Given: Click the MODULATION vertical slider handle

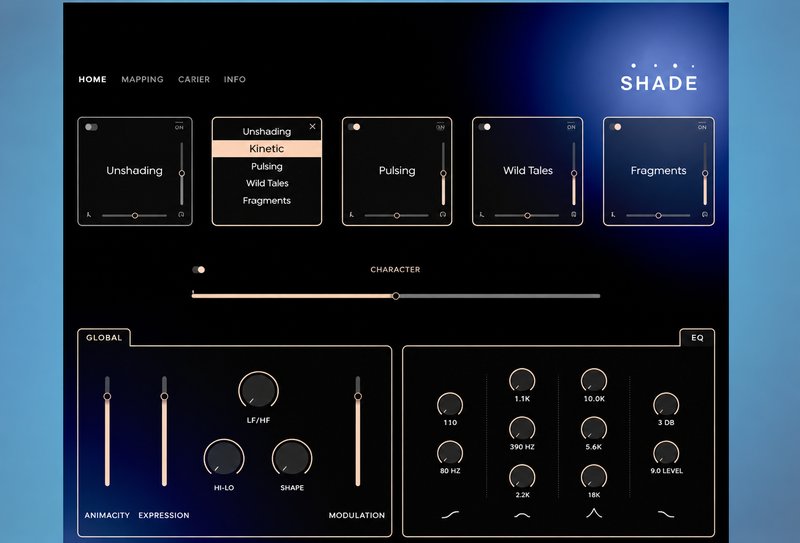Looking at the screenshot, I should click(x=358, y=396).
